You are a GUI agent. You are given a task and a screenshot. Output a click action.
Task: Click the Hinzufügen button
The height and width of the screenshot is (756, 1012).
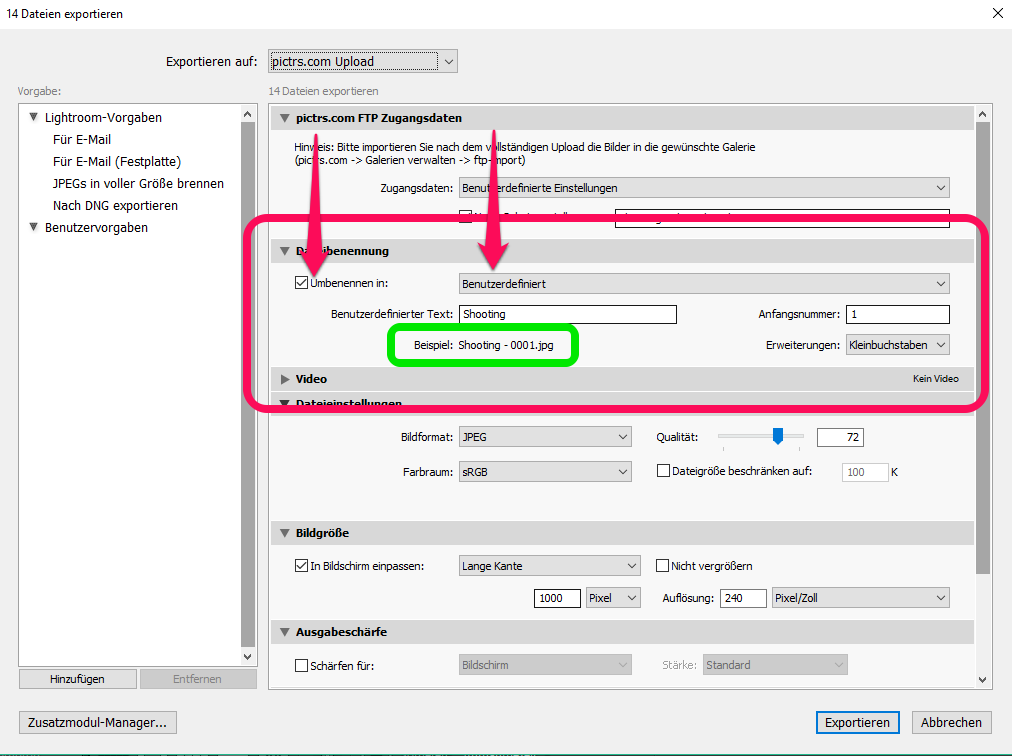[77, 679]
